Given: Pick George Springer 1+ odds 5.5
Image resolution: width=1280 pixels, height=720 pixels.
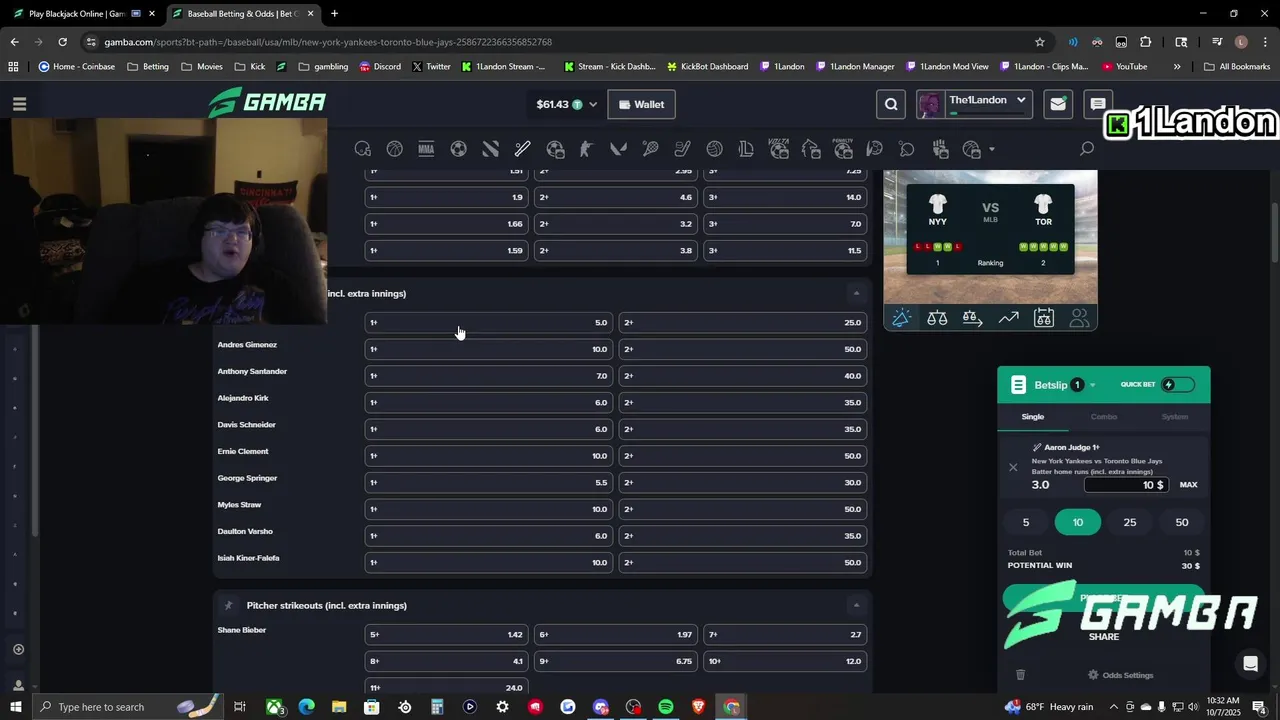Looking at the screenshot, I should (489, 482).
